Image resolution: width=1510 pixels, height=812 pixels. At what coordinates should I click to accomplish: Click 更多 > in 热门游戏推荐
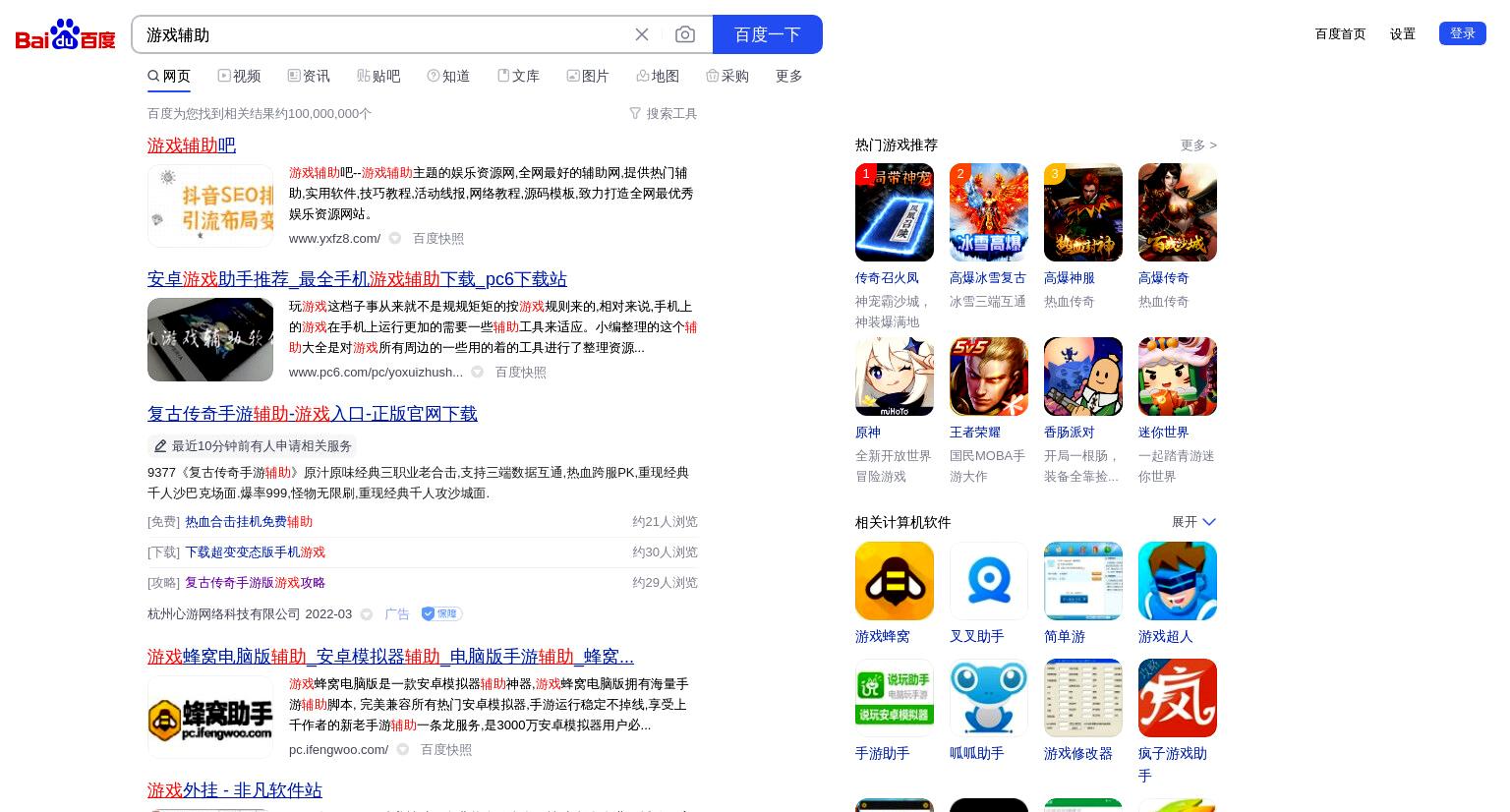pyautogui.click(x=1198, y=145)
